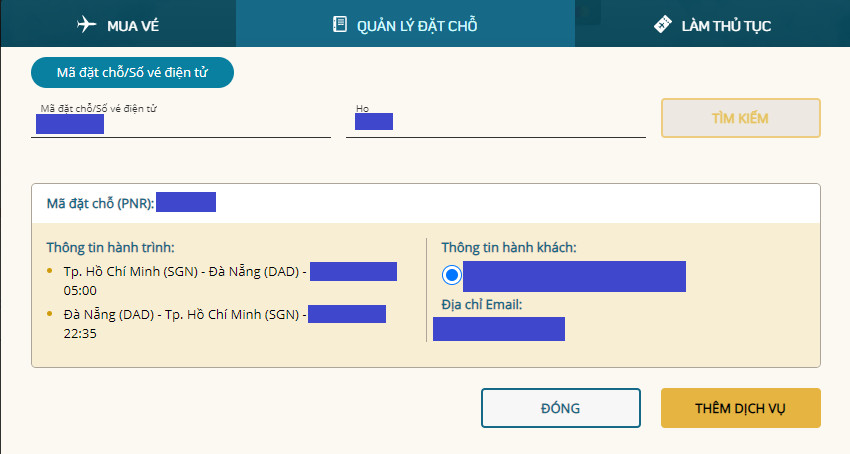Screen dimensions: 850x454
Task: Select the passenger radio button
Action: 452,275
